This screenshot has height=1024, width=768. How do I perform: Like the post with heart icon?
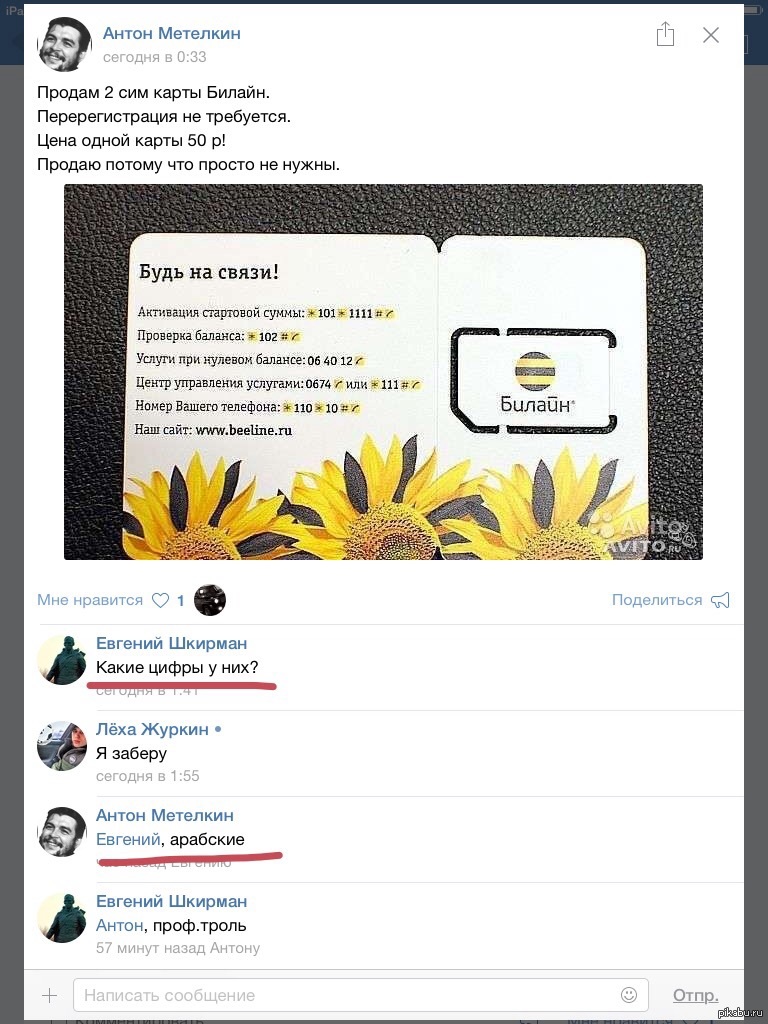tap(160, 600)
